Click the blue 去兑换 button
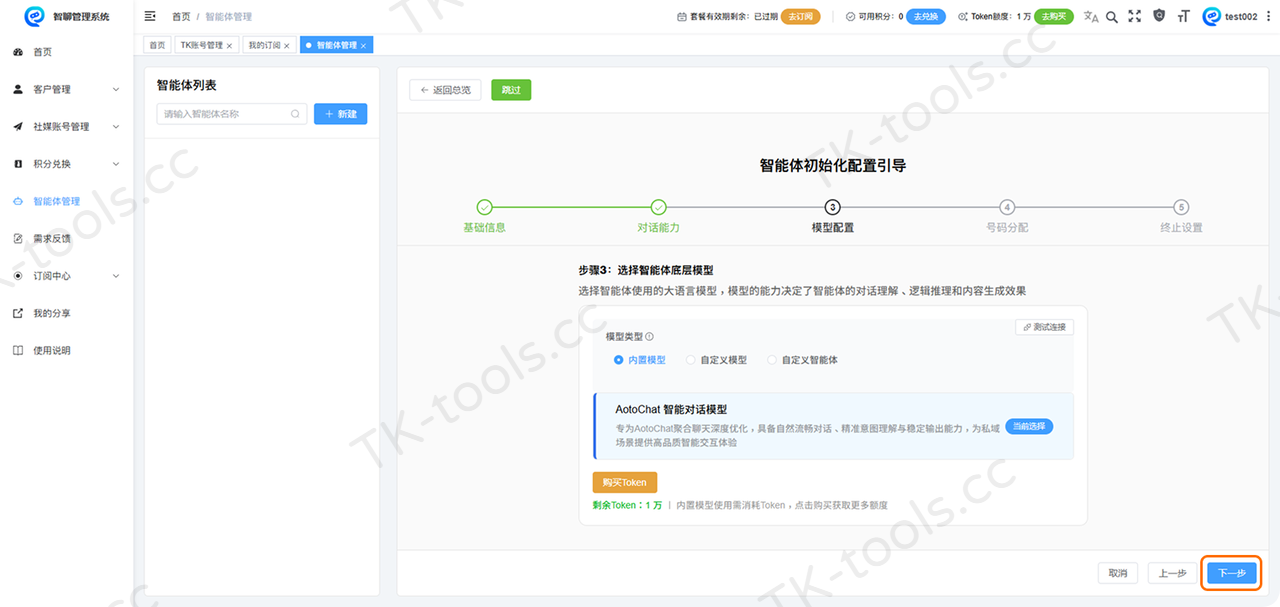Screen dimensions: 1280x607 926,17
